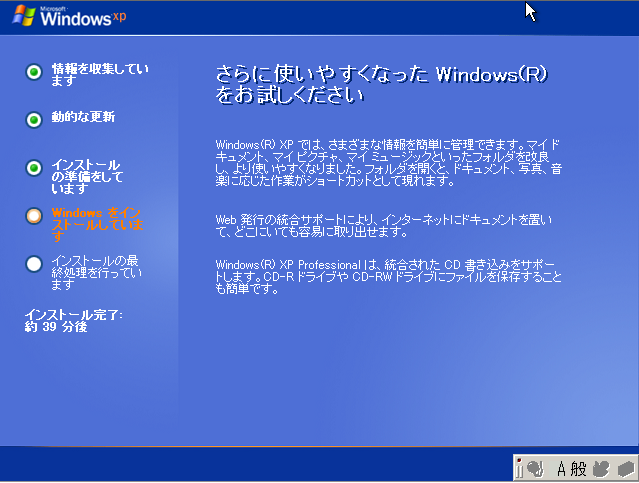
Task: Click the step text 動的な更新
Action: coord(83,117)
